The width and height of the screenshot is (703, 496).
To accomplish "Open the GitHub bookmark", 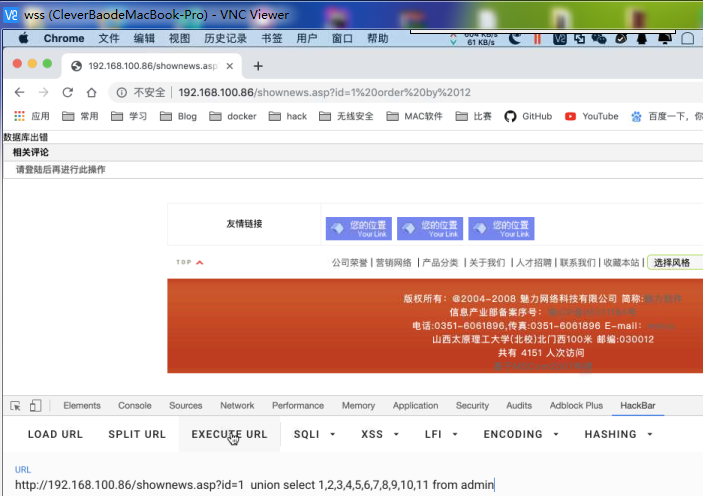I will (527, 116).
